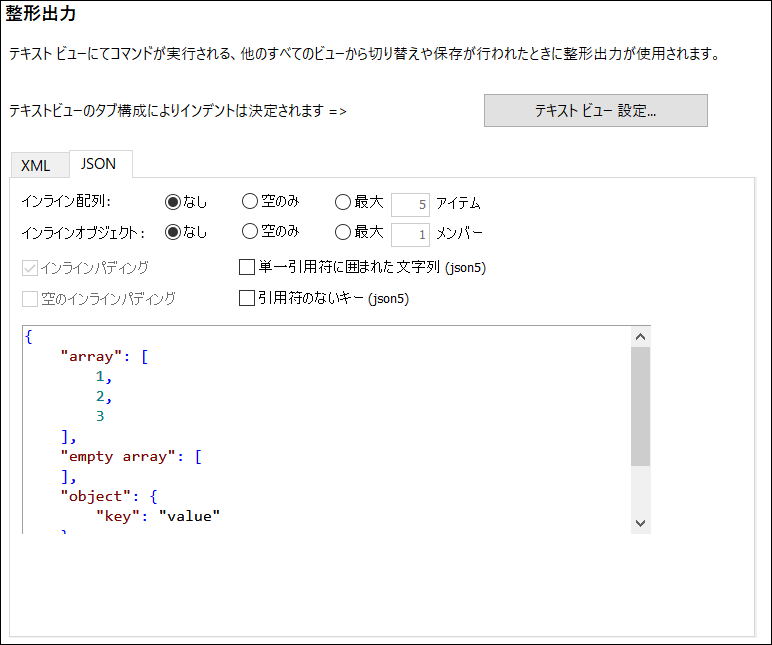
Task: Switch to the XML tab
Action: 35,165
